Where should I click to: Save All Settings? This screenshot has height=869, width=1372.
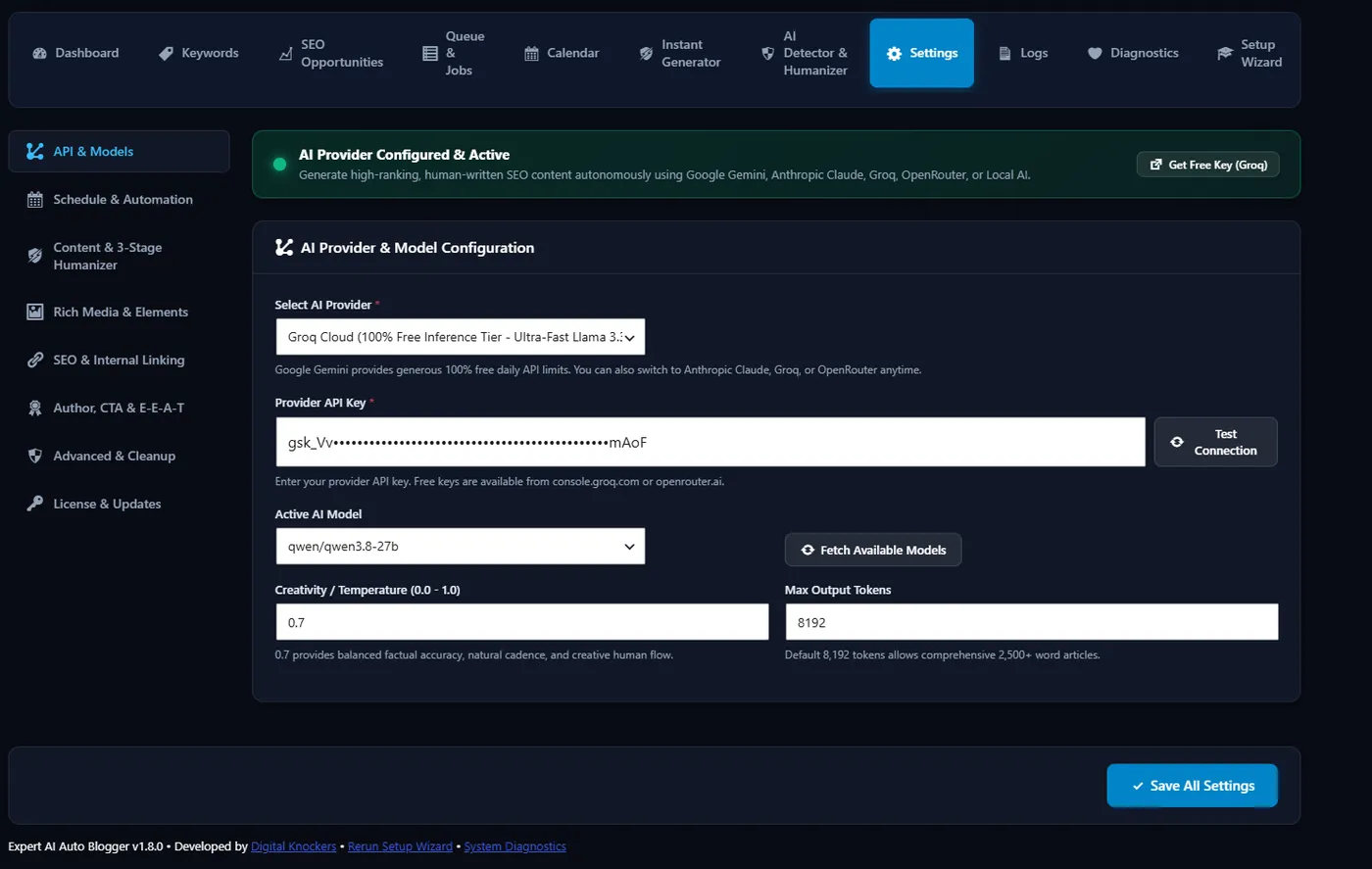click(x=1193, y=786)
